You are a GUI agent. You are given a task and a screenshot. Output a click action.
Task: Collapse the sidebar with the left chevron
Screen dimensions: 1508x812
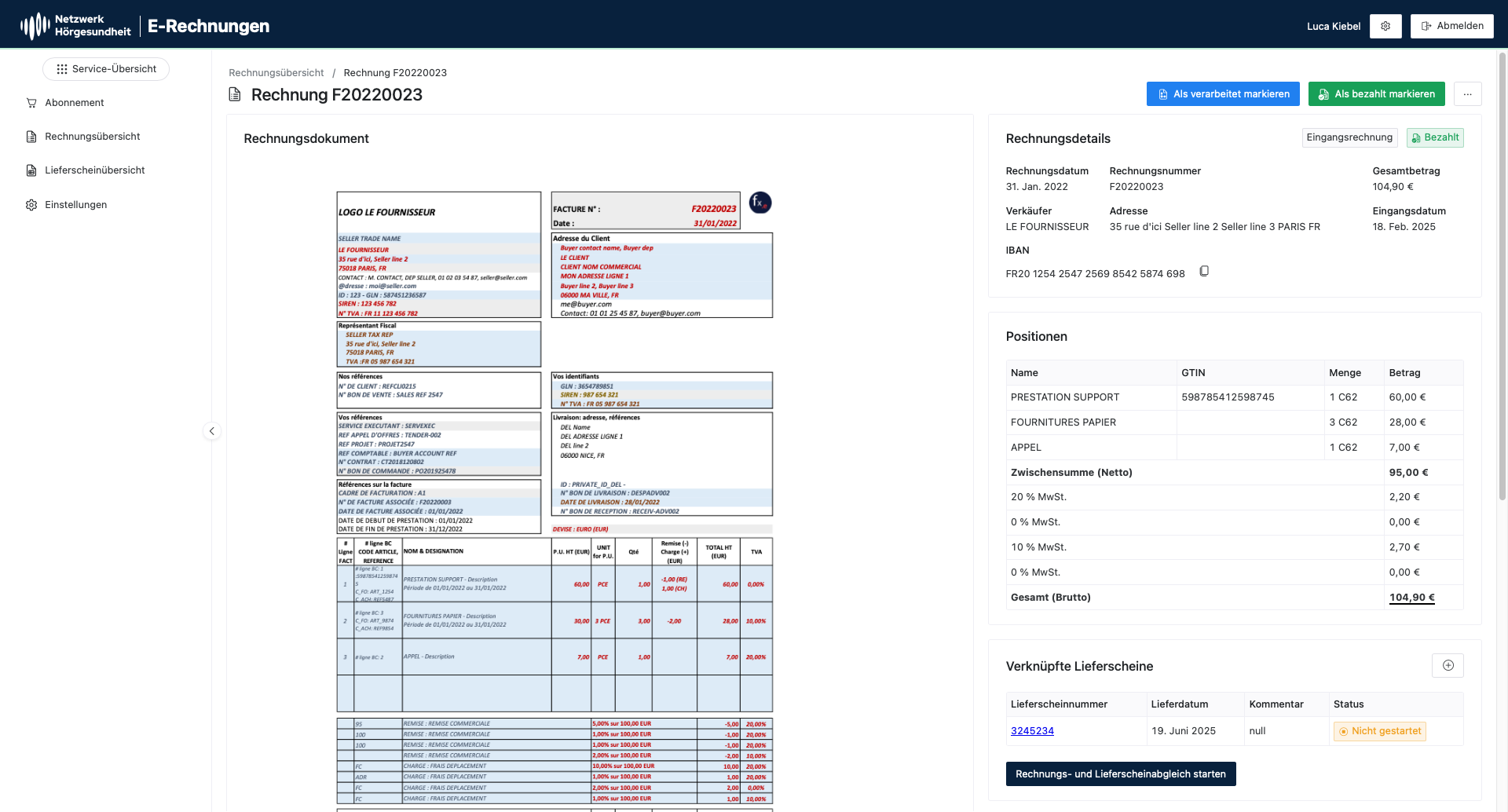pyautogui.click(x=211, y=430)
